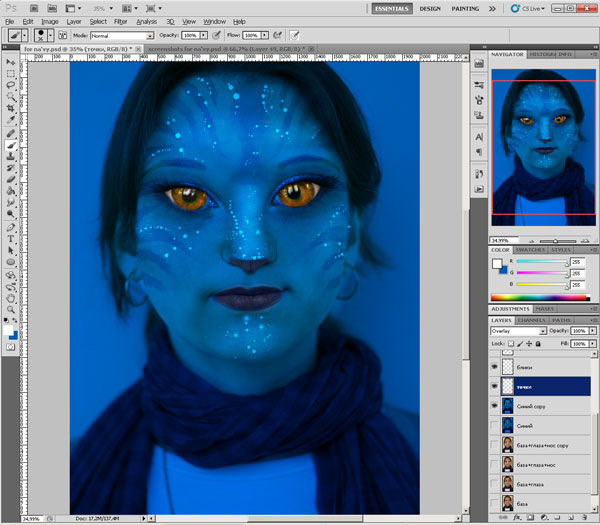The image size is (600, 525).
Task: Select the Rectangular Marquee tool
Action: point(10,73)
